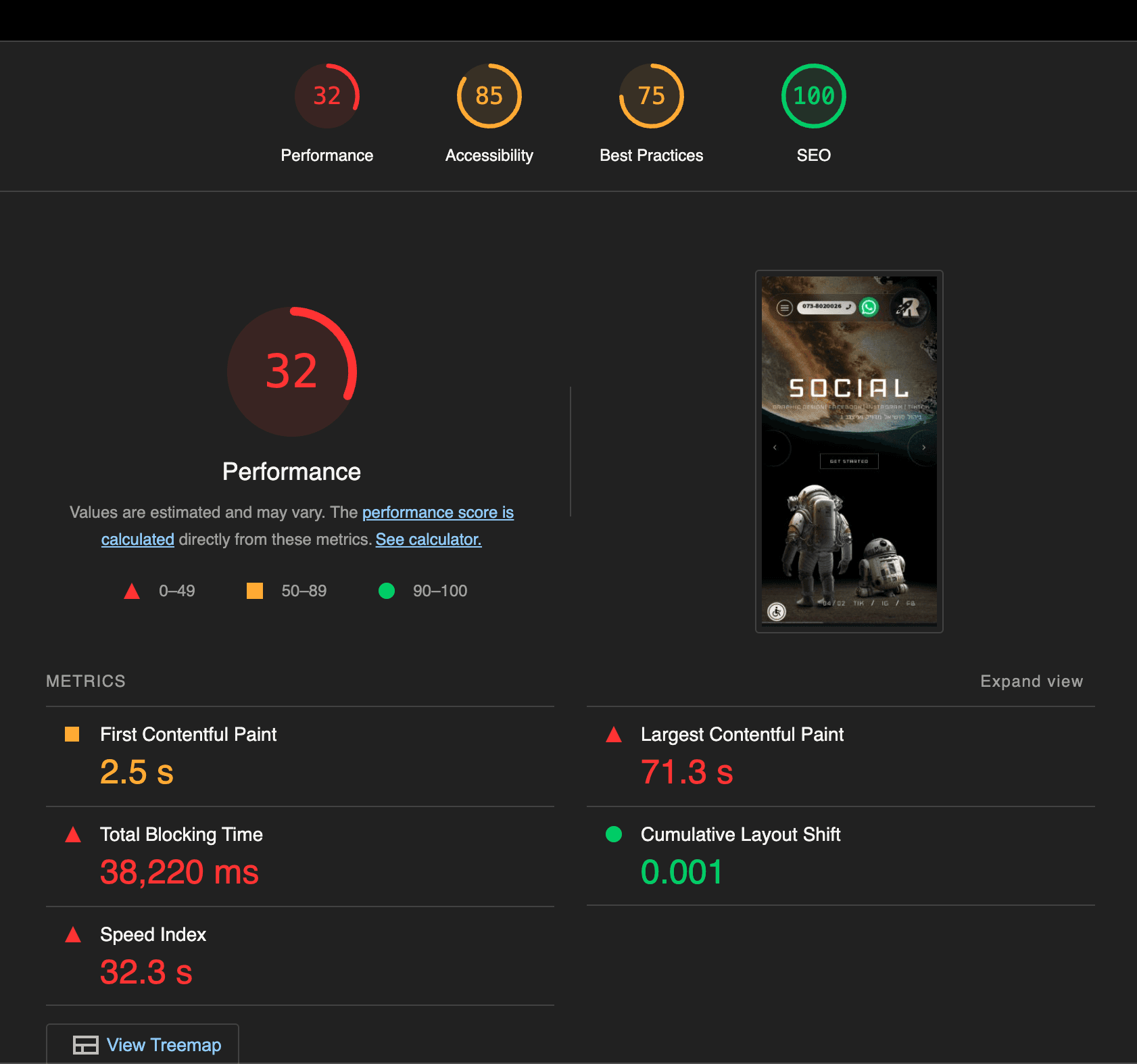Image resolution: width=1137 pixels, height=1064 pixels.
Task: Click the red triangle in the 0–49 legend
Action: point(132,591)
